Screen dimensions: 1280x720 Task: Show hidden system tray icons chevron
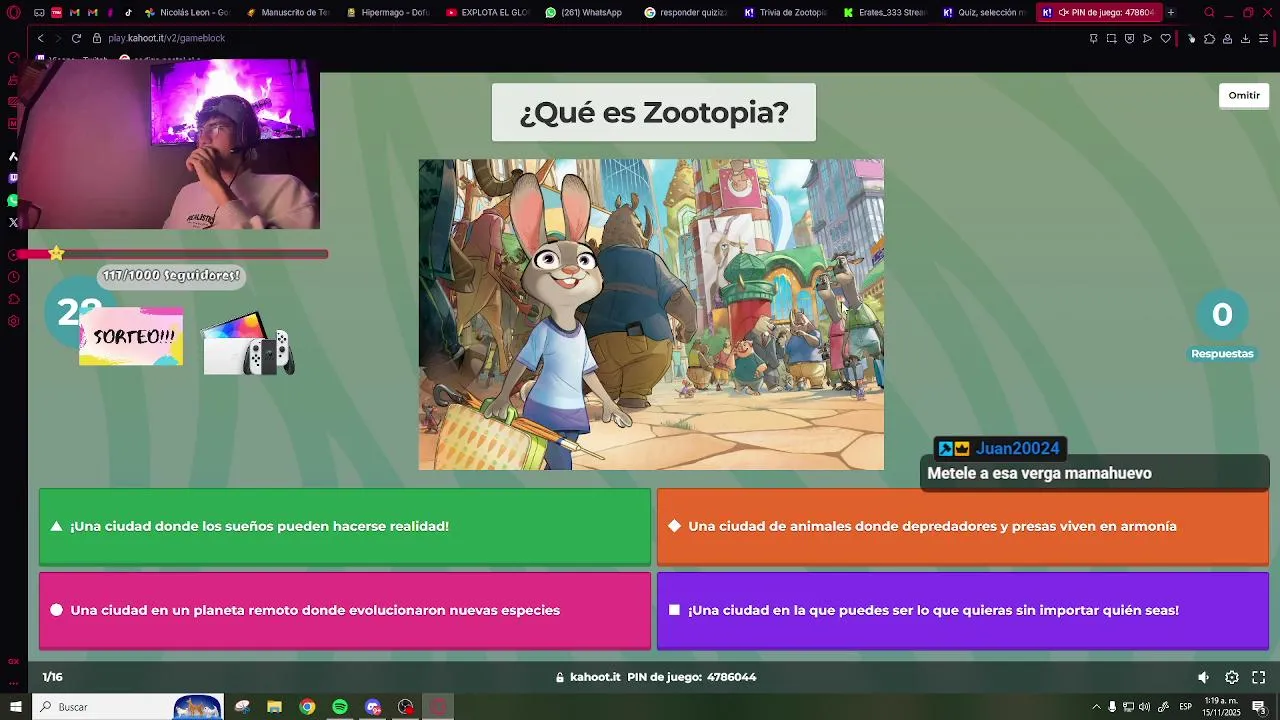1096,707
